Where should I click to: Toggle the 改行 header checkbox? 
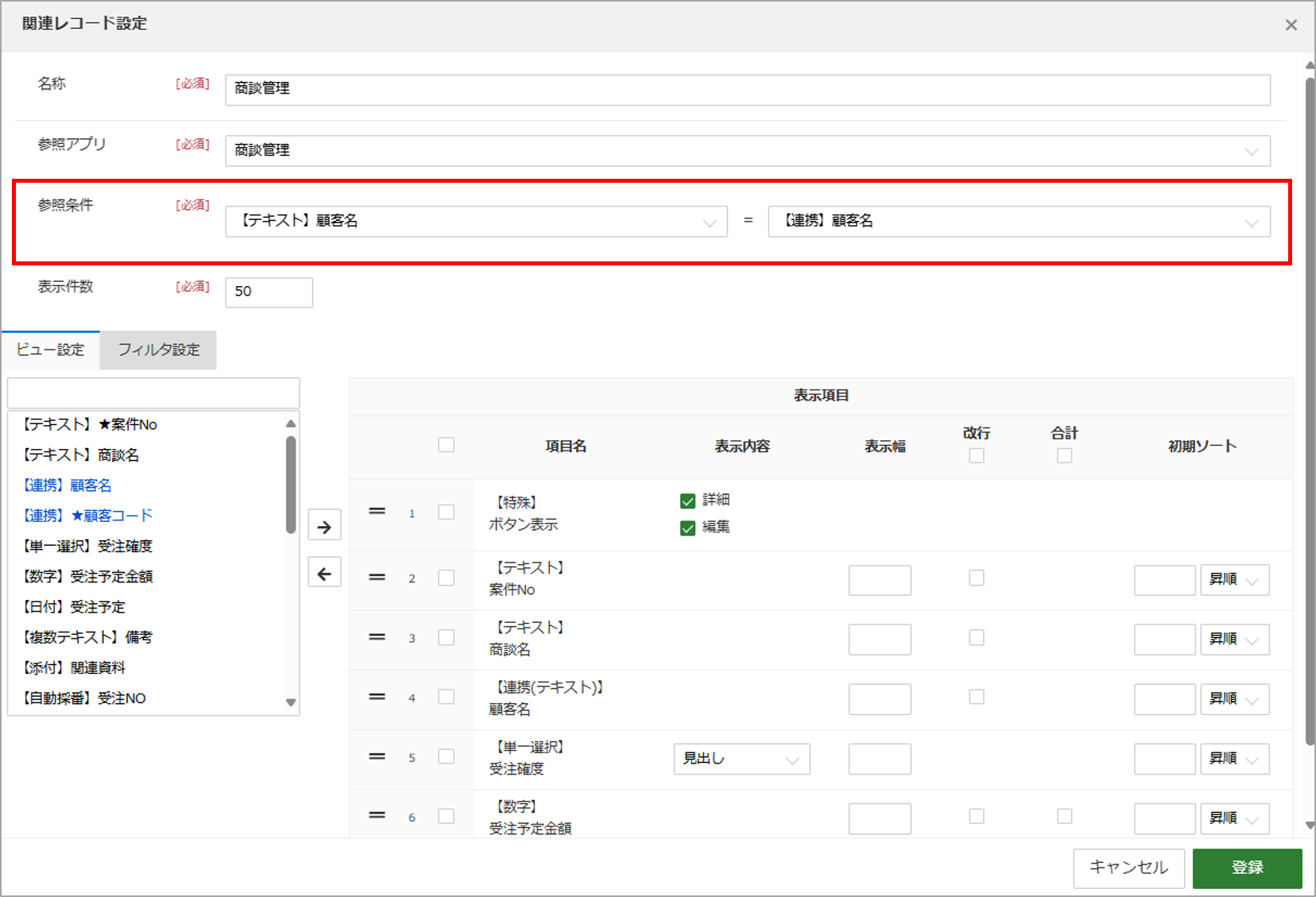977,455
